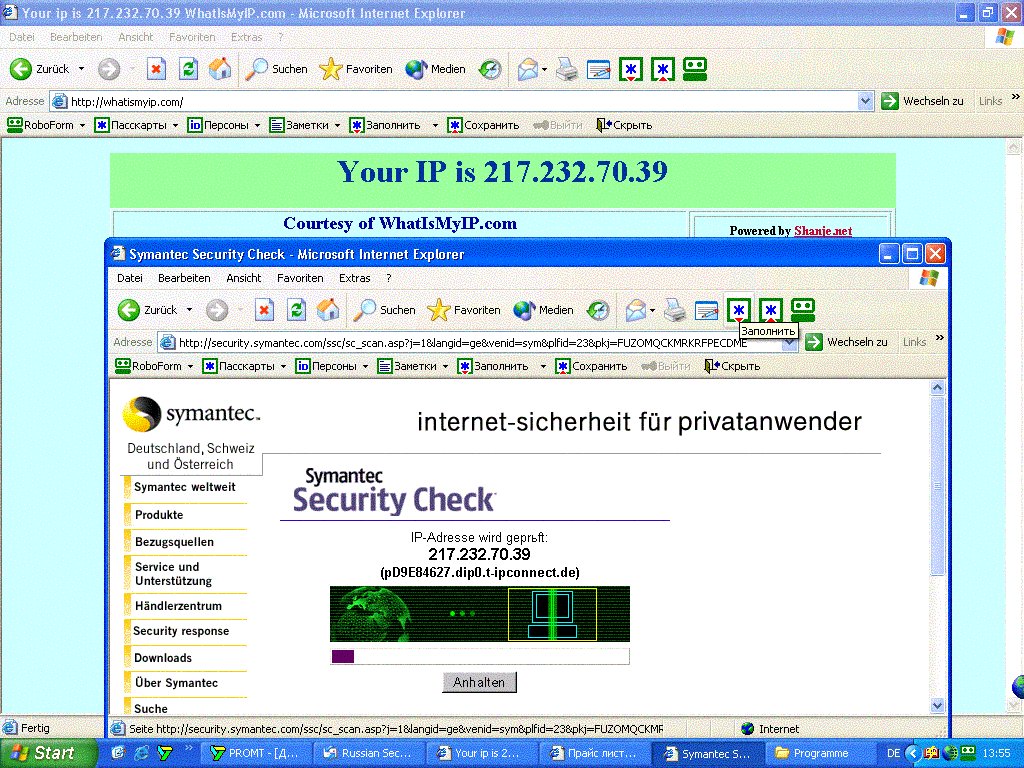
Task: Click the Print icon in Symantec window
Action: pyautogui.click(x=675, y=310)
